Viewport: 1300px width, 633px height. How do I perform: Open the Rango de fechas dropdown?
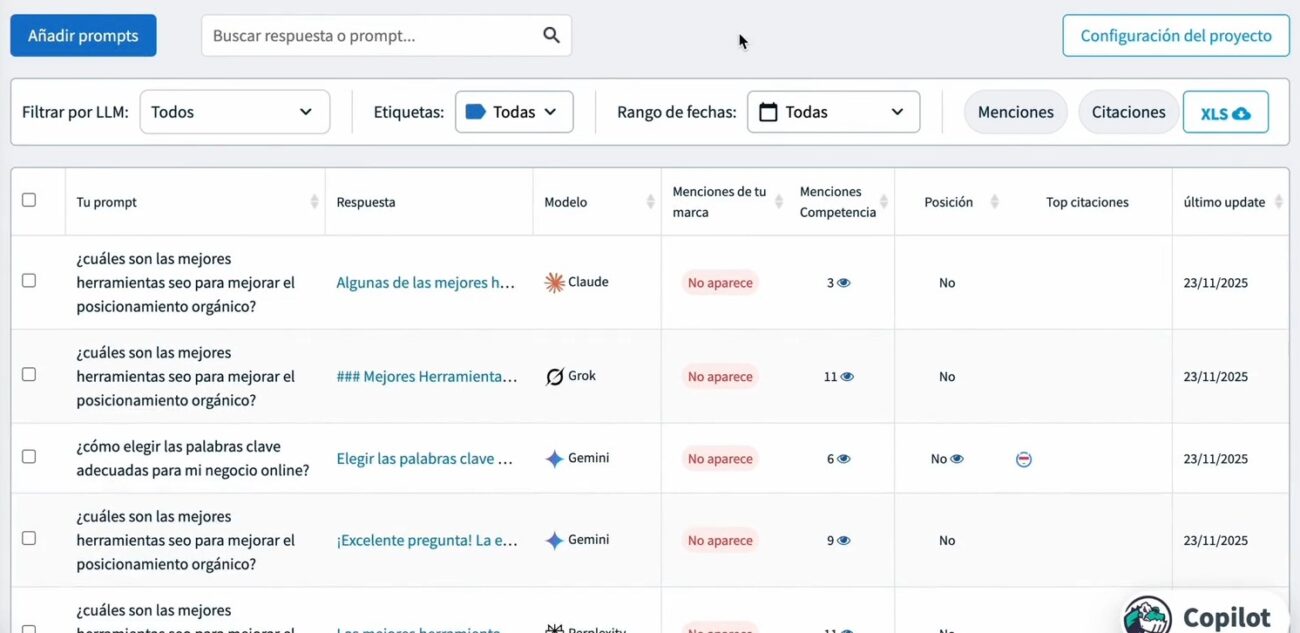834,112
